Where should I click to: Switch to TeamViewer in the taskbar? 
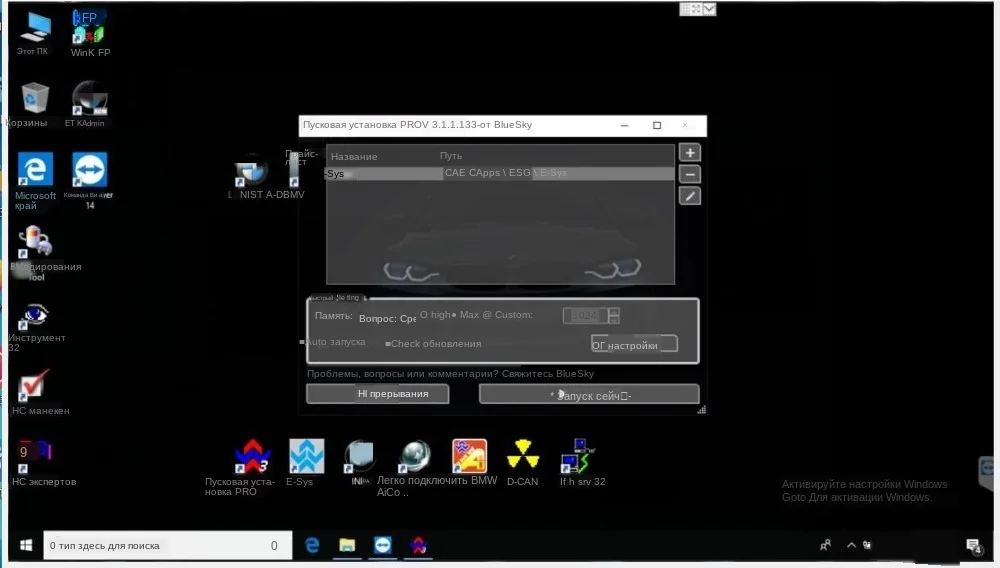click(383, 545)
